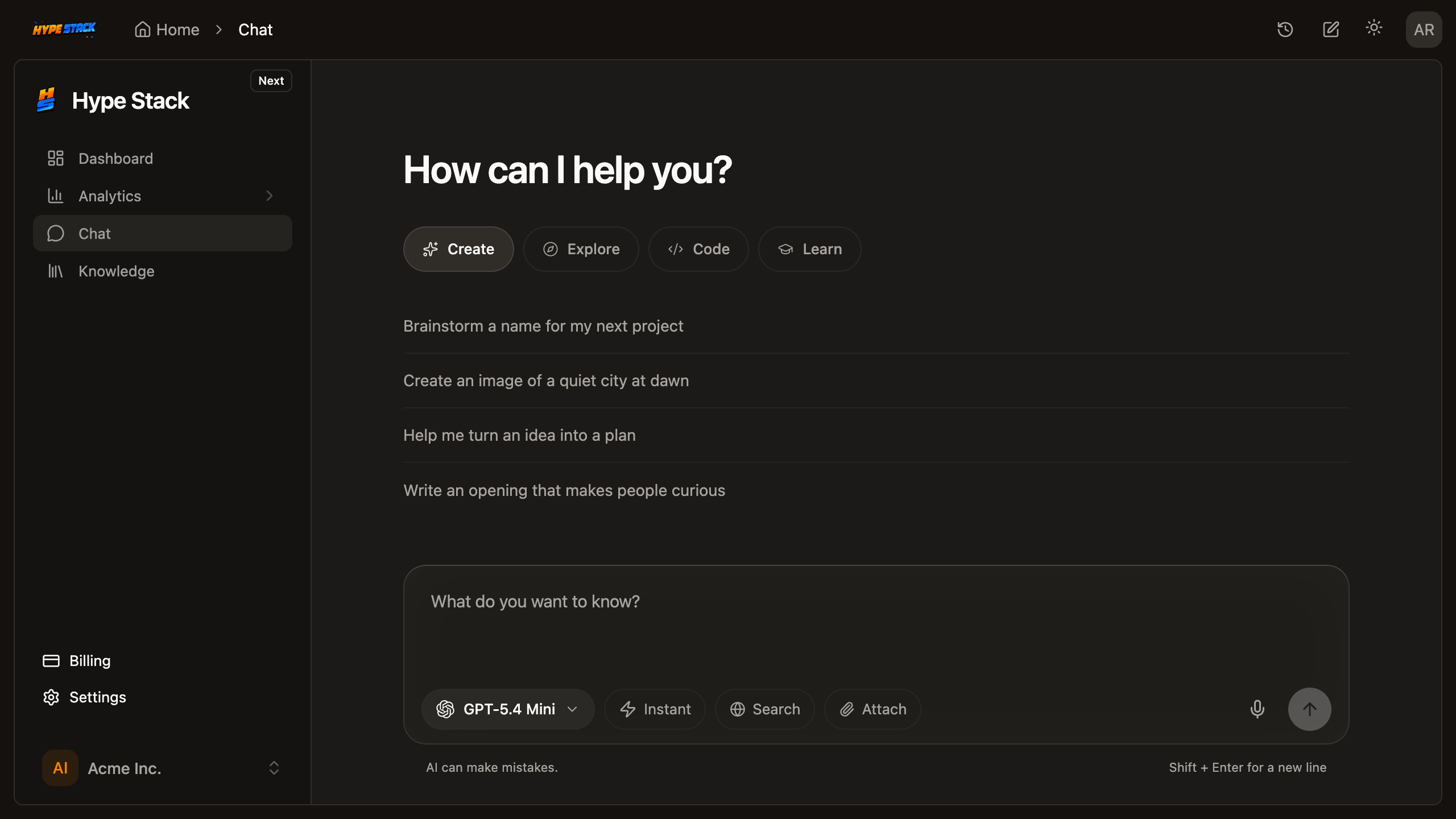Start a new chat with compose icon
The image size is (1456, 819).
(x=1330, y=30)
